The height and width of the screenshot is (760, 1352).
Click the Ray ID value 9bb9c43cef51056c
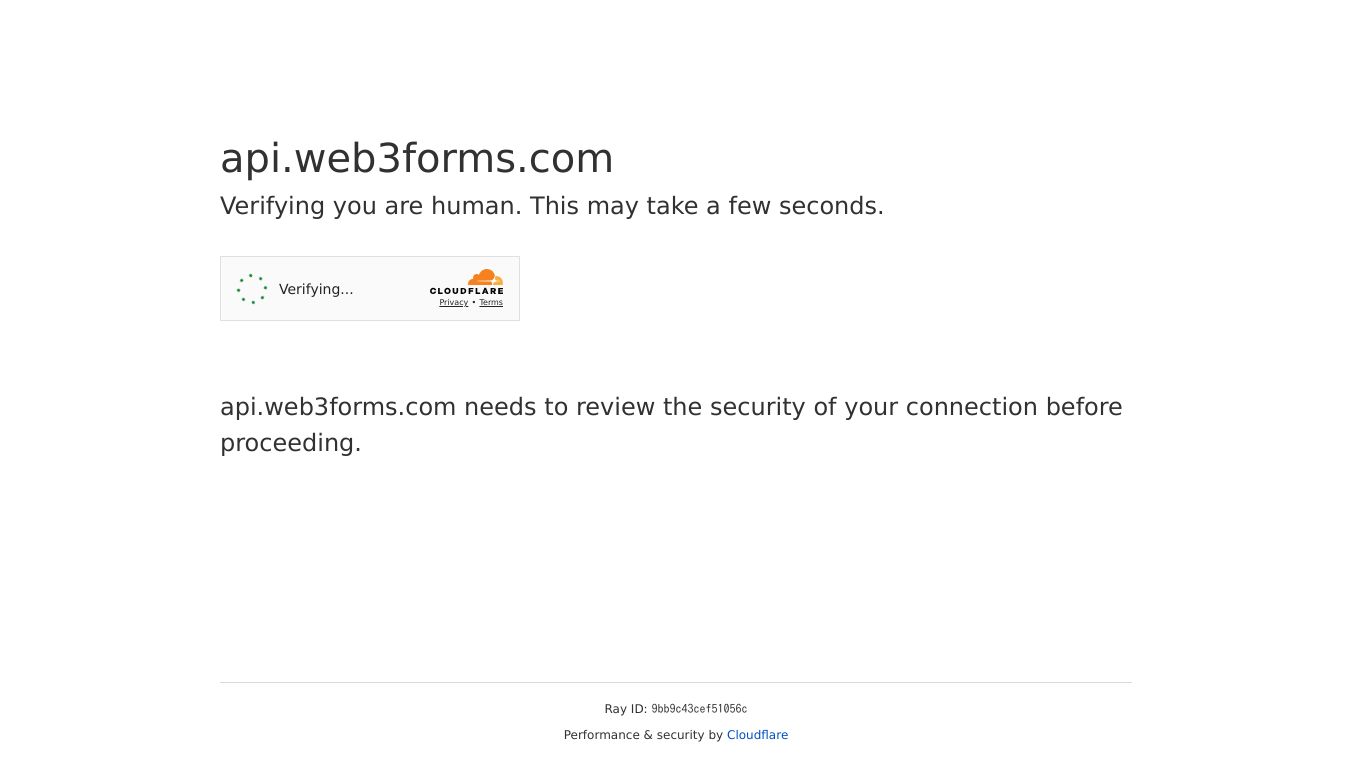pyautogui.click(x=699, y=709)
